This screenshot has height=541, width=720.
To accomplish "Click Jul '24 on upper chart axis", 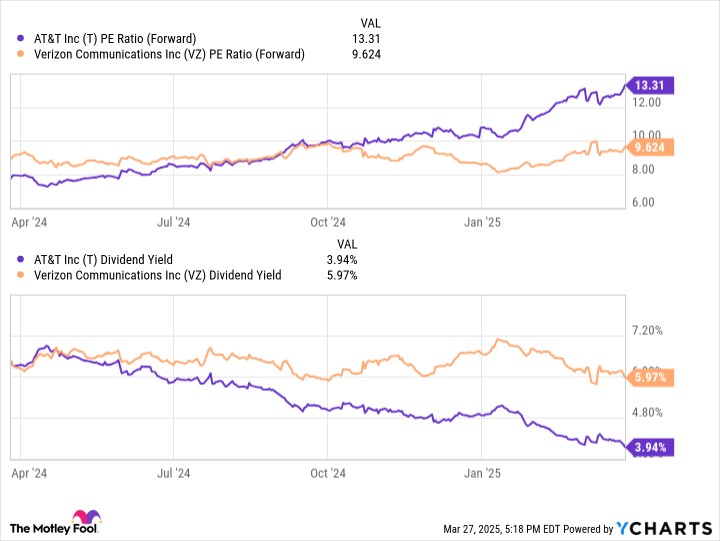I will tap(175, 221).
